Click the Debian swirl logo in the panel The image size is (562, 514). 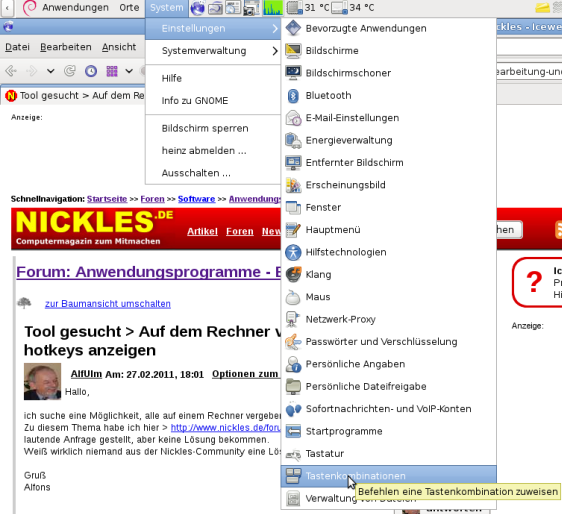pos(29,8)
